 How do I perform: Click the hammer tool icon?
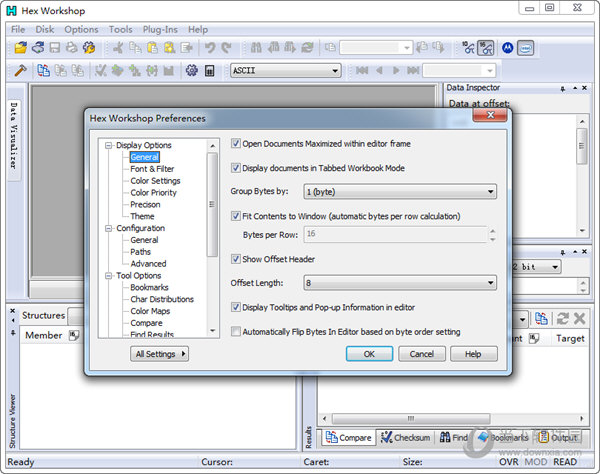(x=20, y=70)
